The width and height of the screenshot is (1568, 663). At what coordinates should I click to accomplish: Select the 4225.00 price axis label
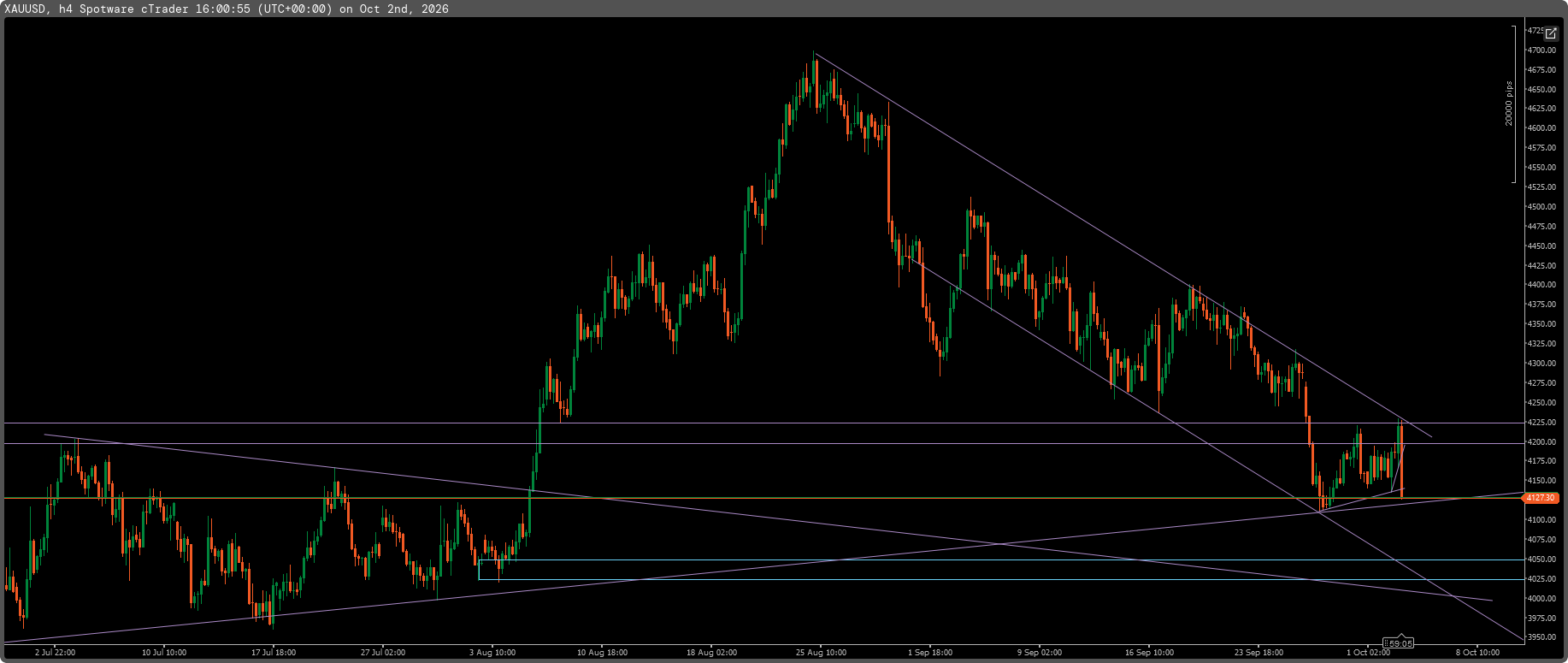click(x=1541, y=422)
